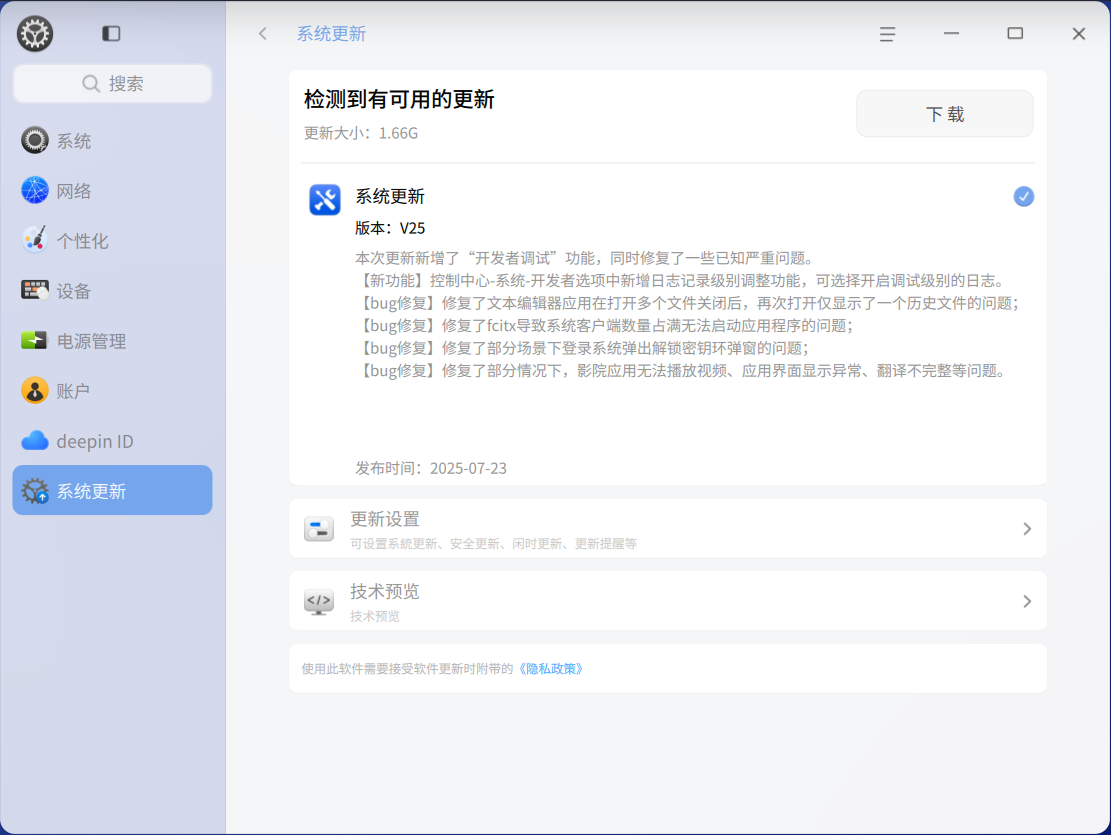Click the 个性化 paintbrush icon

35,240
